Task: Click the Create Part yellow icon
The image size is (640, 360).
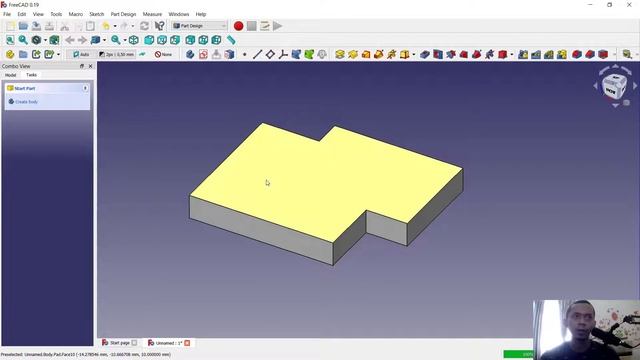Action: coord(10,54)
